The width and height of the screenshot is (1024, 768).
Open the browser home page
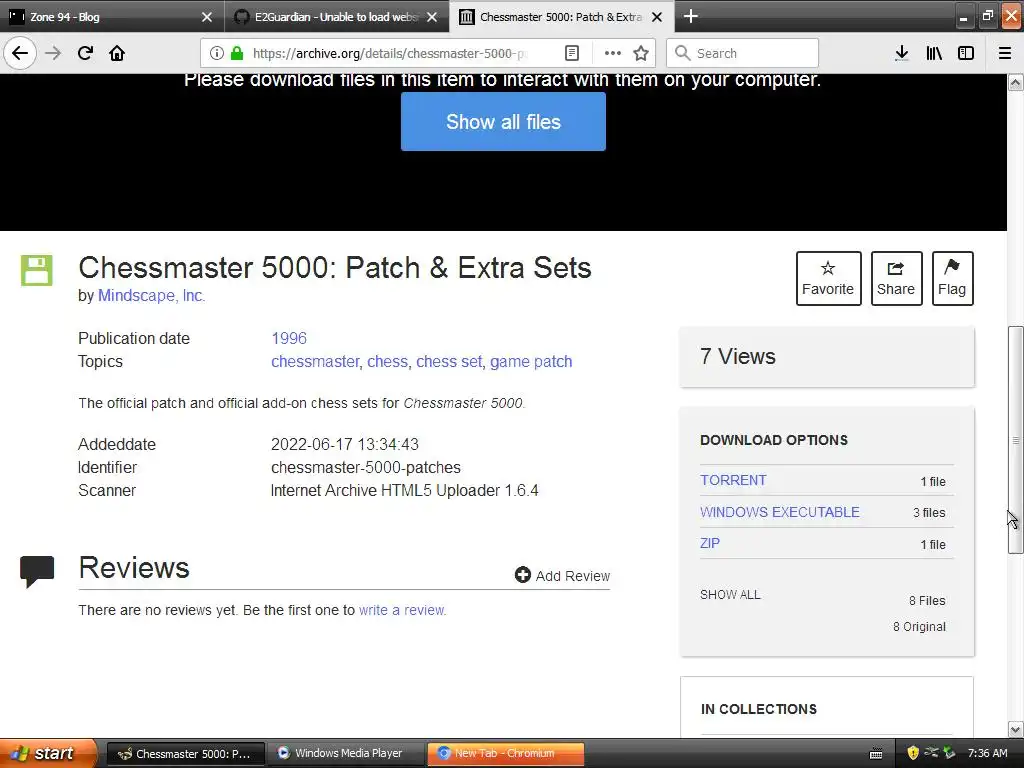coord(117,53)
